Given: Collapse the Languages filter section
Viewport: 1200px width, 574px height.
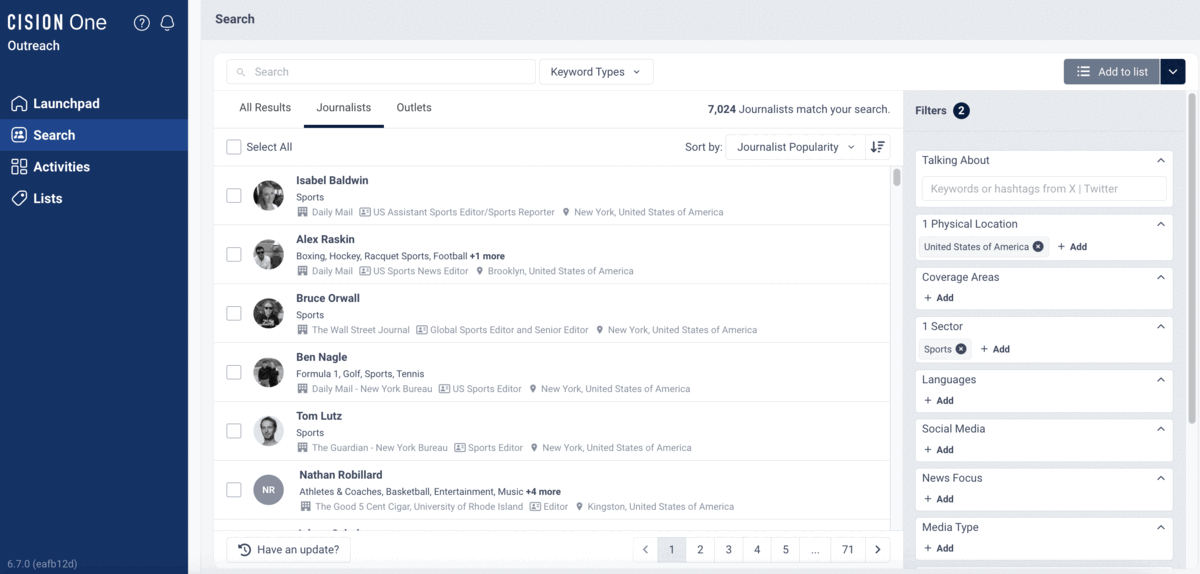Looking at the screenshot, I should [x=1161, y=380].
